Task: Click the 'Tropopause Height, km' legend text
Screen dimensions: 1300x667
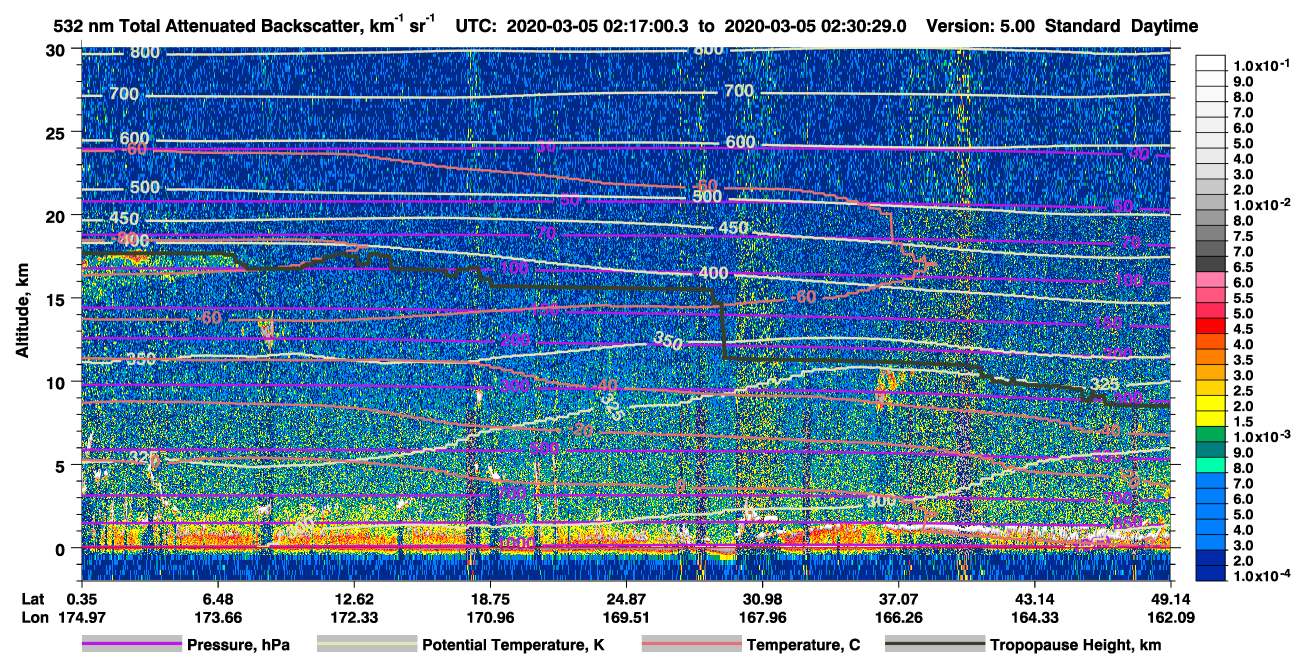Action: click(1075, 645)
